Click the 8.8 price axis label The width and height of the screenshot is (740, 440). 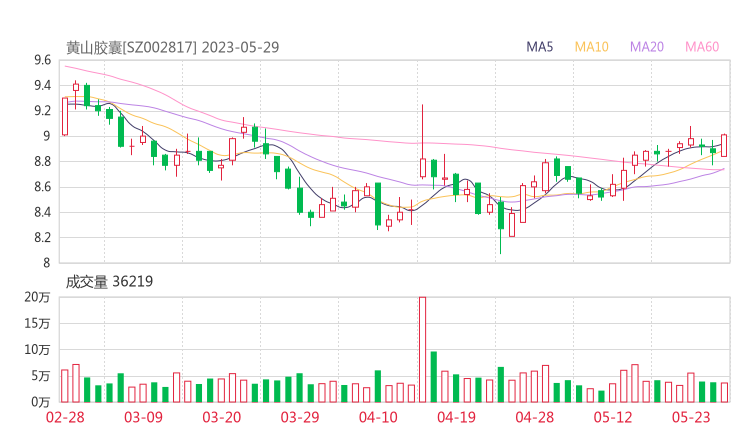point(42,161)
